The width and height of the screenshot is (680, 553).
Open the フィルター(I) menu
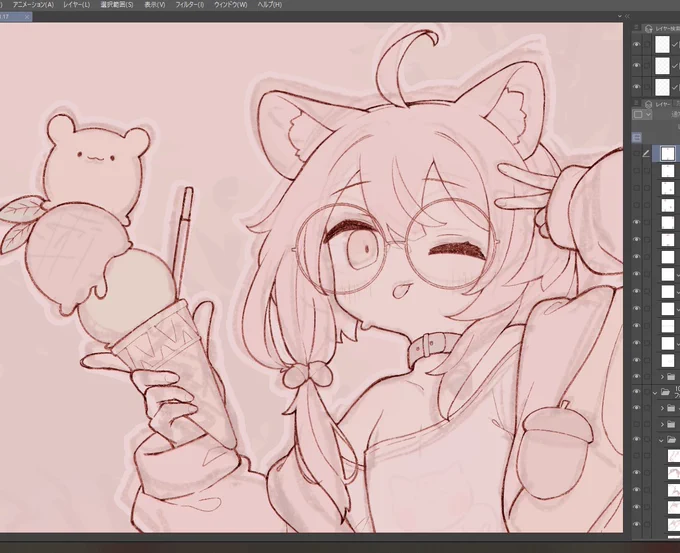pyautogui.click(x=190, y=5)
